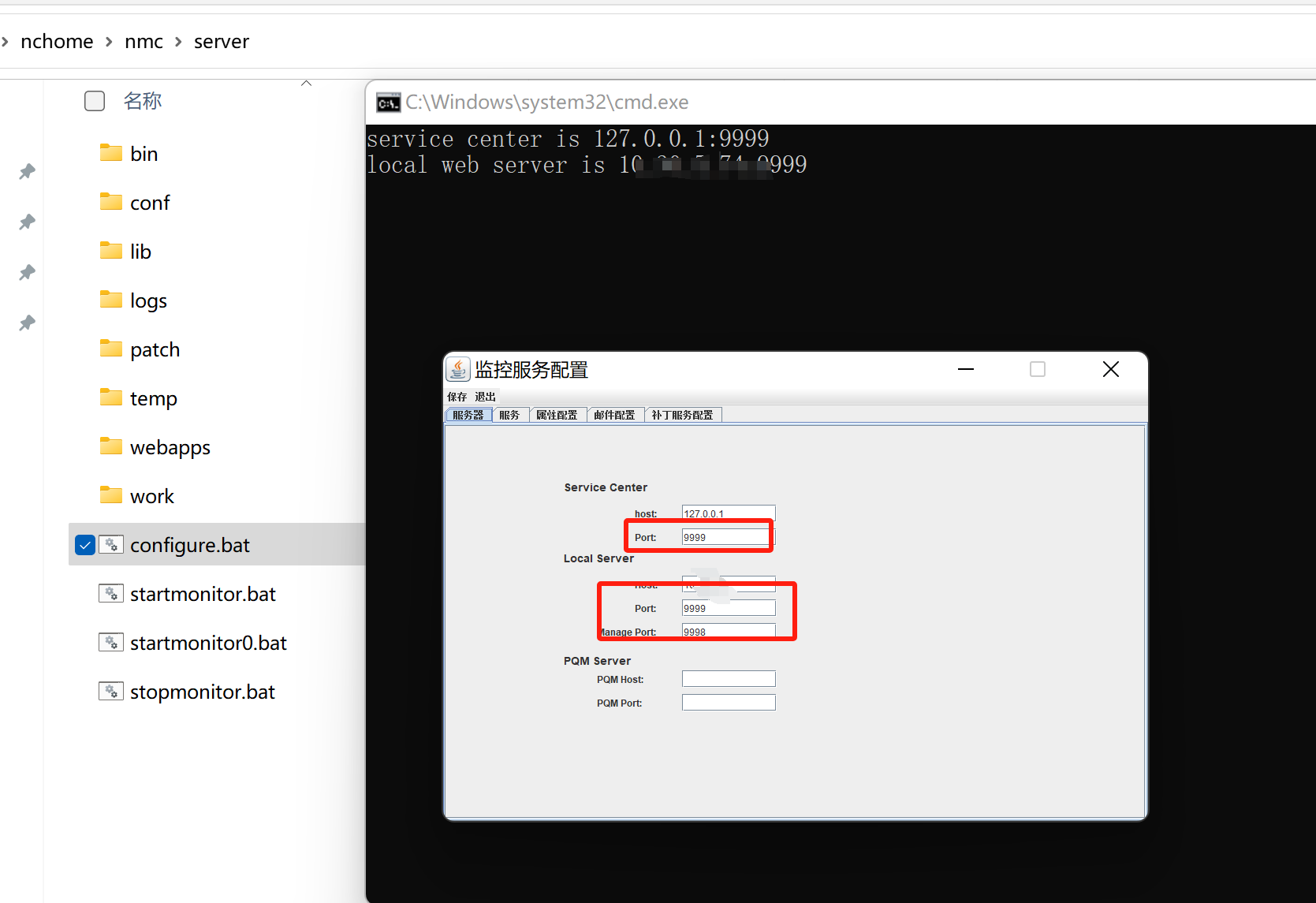Select the startmonitor.bat file name
The height and width of the screenshot is (903, 1316).
203,595
